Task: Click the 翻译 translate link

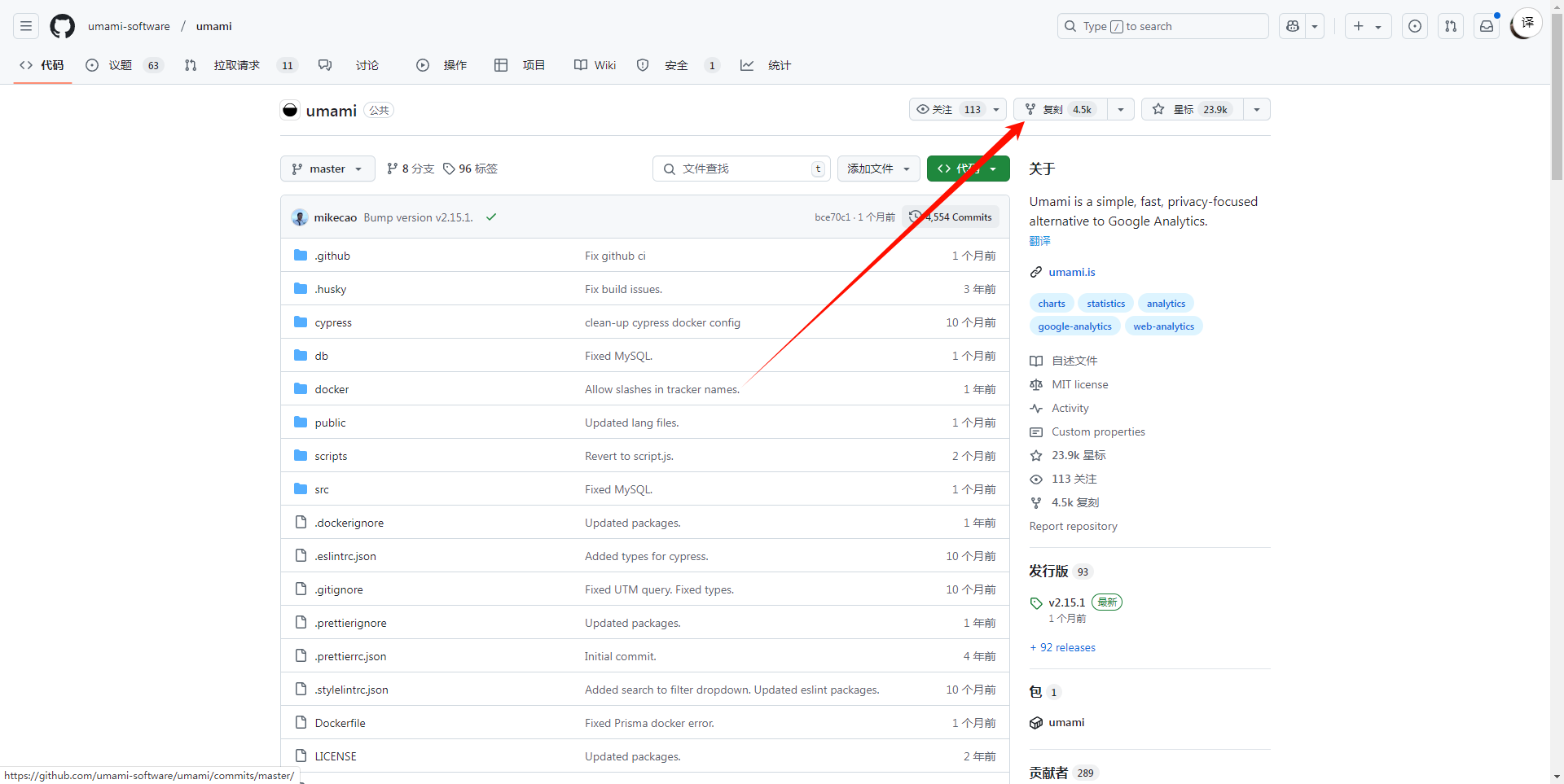Action: click(x=1040, y=241)
